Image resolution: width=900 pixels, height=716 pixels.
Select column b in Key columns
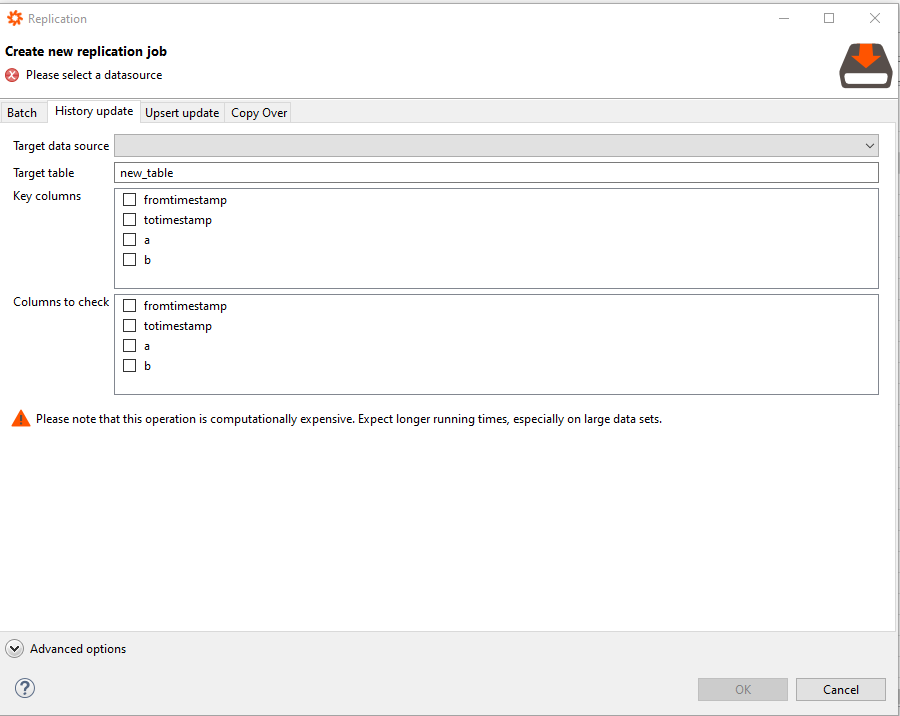pos(129,260)
